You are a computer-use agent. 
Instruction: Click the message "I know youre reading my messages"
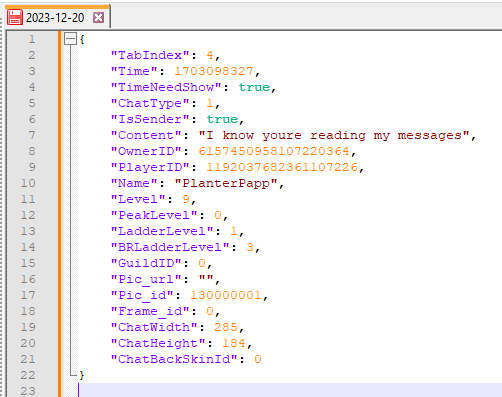click(334, 135)
